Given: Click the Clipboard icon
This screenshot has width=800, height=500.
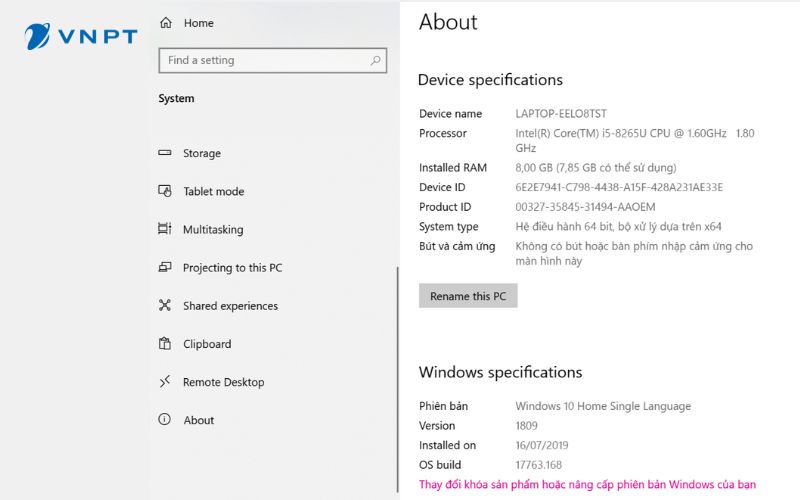Looking at the screenshot, I should (x=165, y=344).
